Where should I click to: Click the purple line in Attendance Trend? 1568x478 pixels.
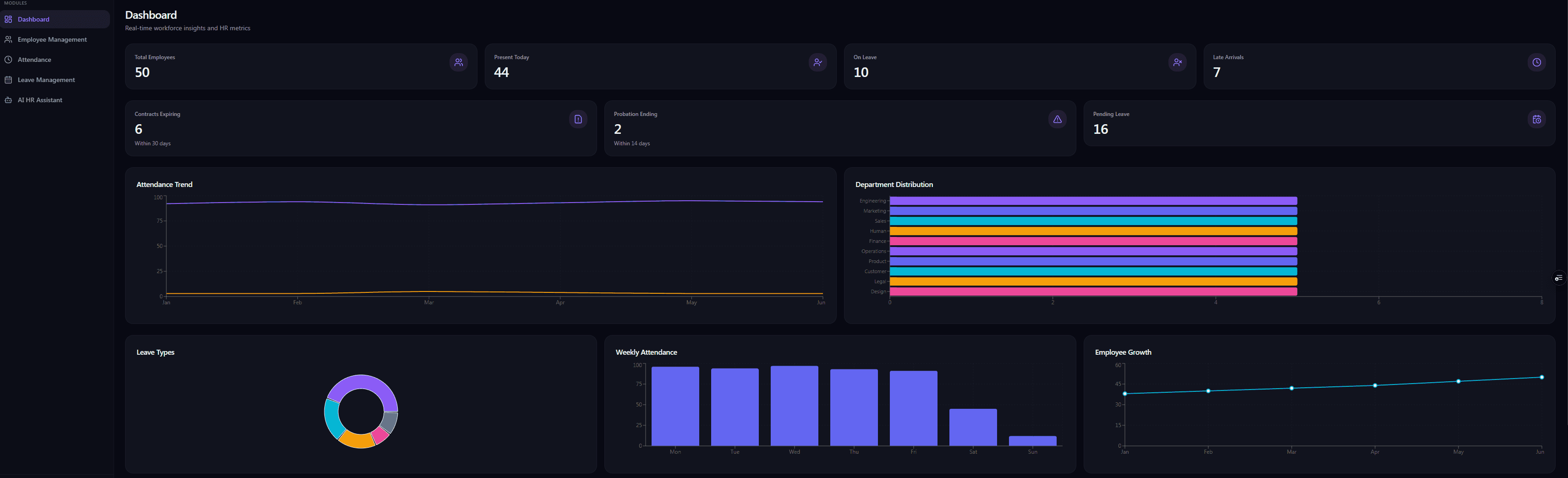pyautogui.click(x=494, y=203)
